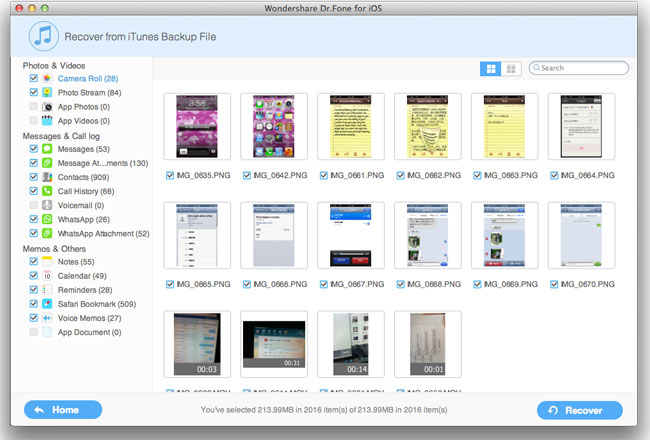Viewport: 650px width, 440px height.
Task: Switch to small thumbnail grid view
Action: [512, 68]
